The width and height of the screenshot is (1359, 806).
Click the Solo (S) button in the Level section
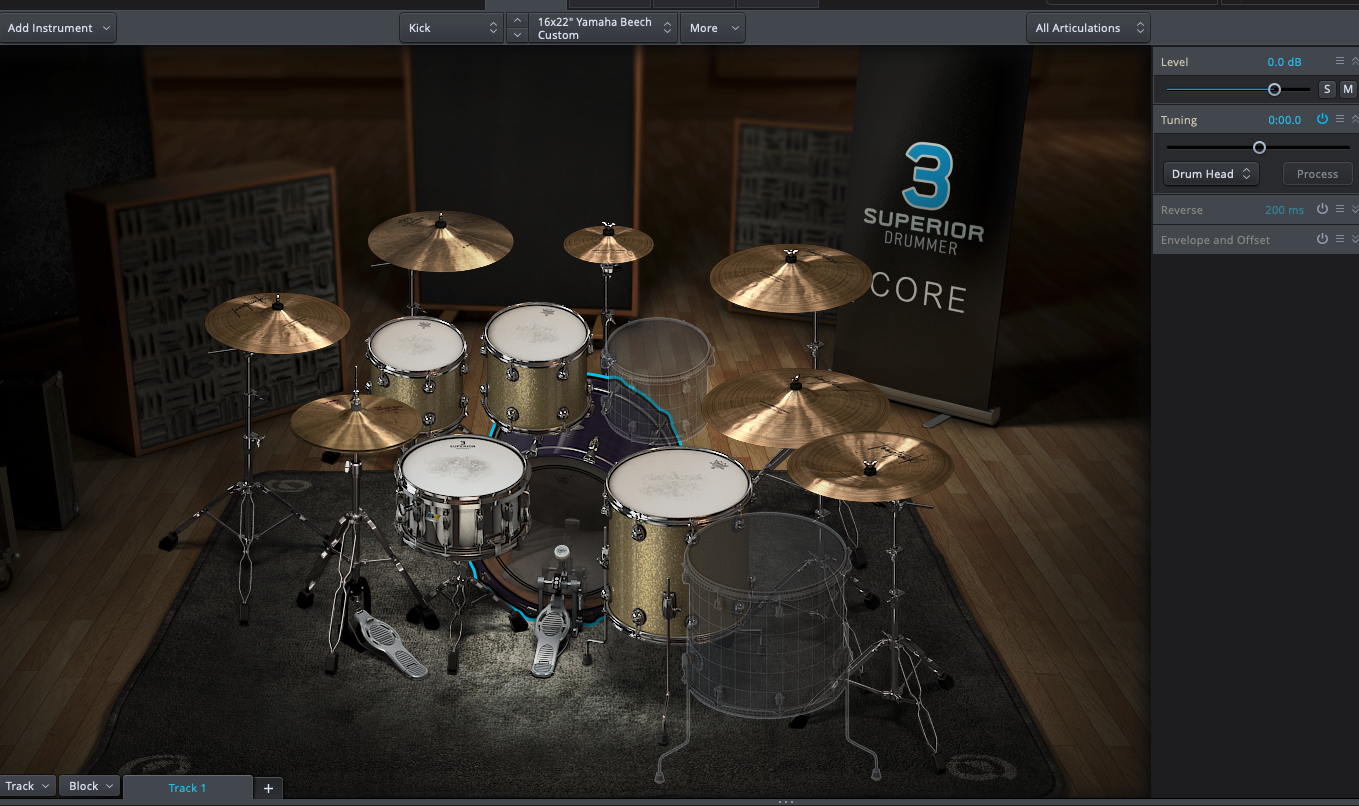pos(1327,89)
